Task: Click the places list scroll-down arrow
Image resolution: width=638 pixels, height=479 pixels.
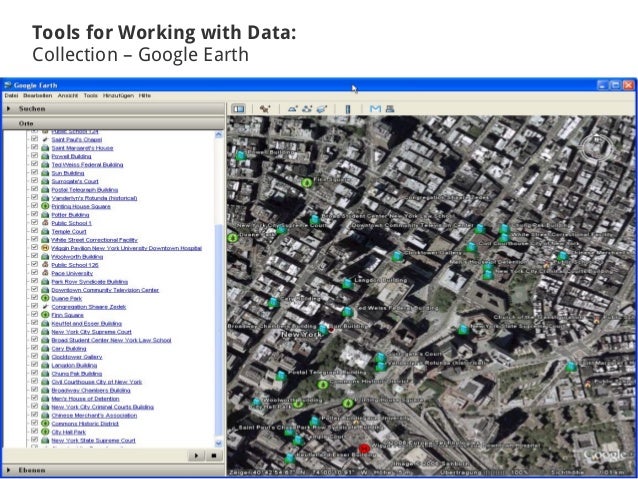Action: pyautogui.click(x=219, y=443)
